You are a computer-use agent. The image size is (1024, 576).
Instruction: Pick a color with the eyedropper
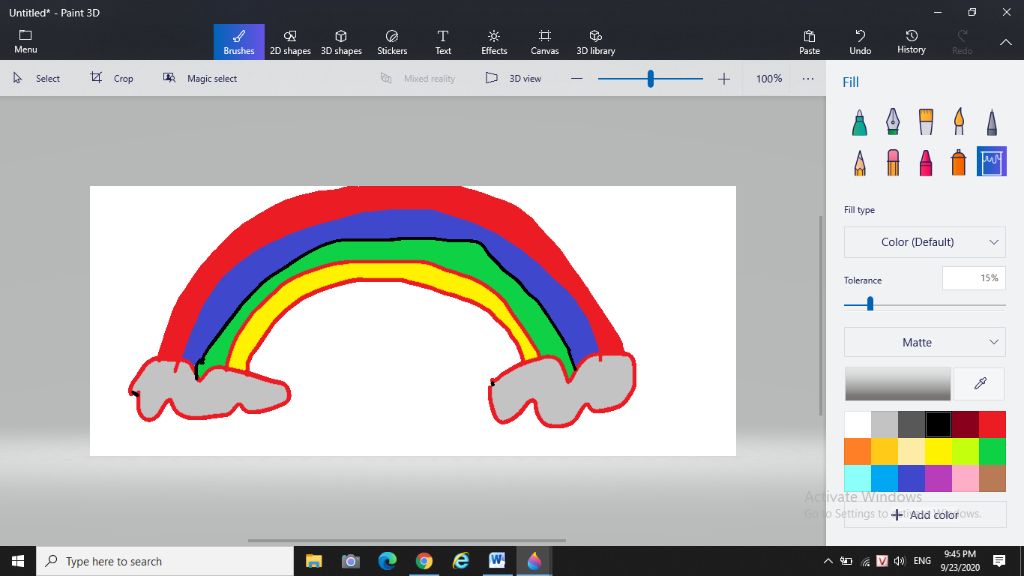[x=980, y=383]
